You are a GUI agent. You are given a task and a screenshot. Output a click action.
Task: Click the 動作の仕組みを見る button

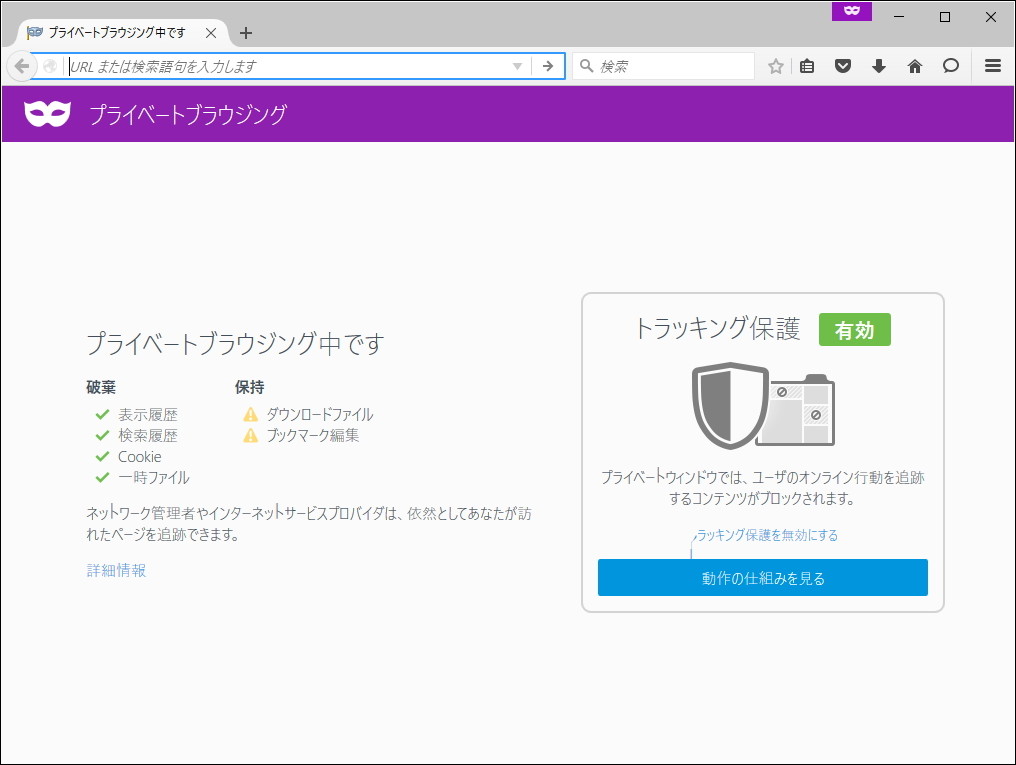pos(762,577)
